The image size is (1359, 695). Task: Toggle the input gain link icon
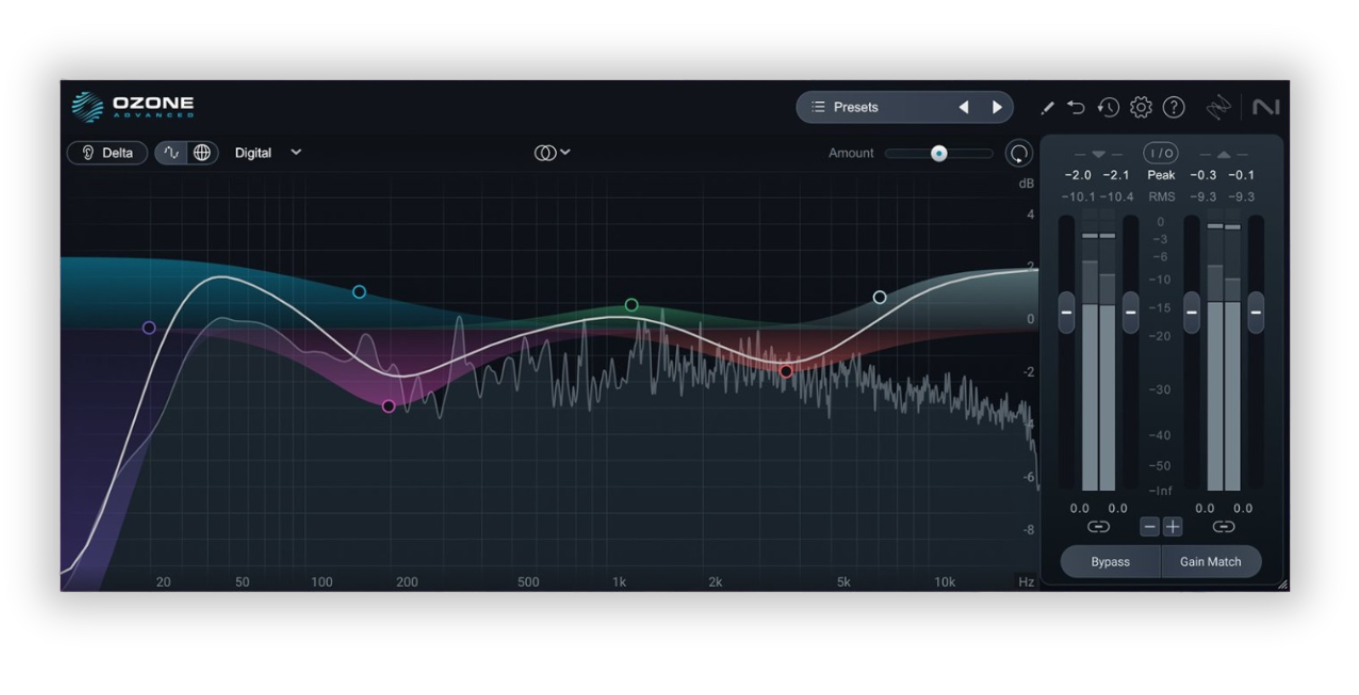click(x=1098, y=527)
